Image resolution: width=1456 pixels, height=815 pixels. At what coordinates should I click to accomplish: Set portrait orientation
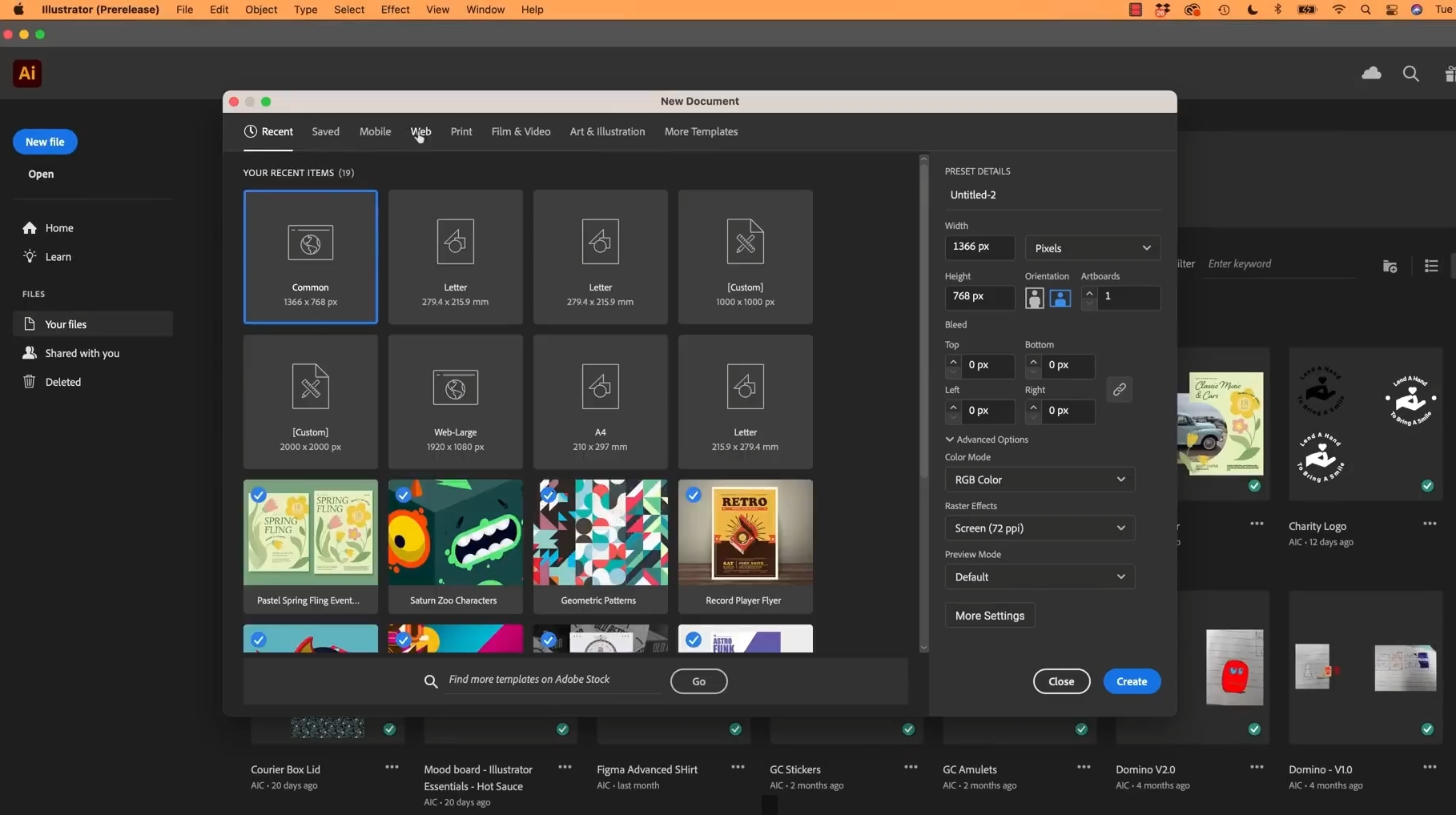pos(1034,299)
